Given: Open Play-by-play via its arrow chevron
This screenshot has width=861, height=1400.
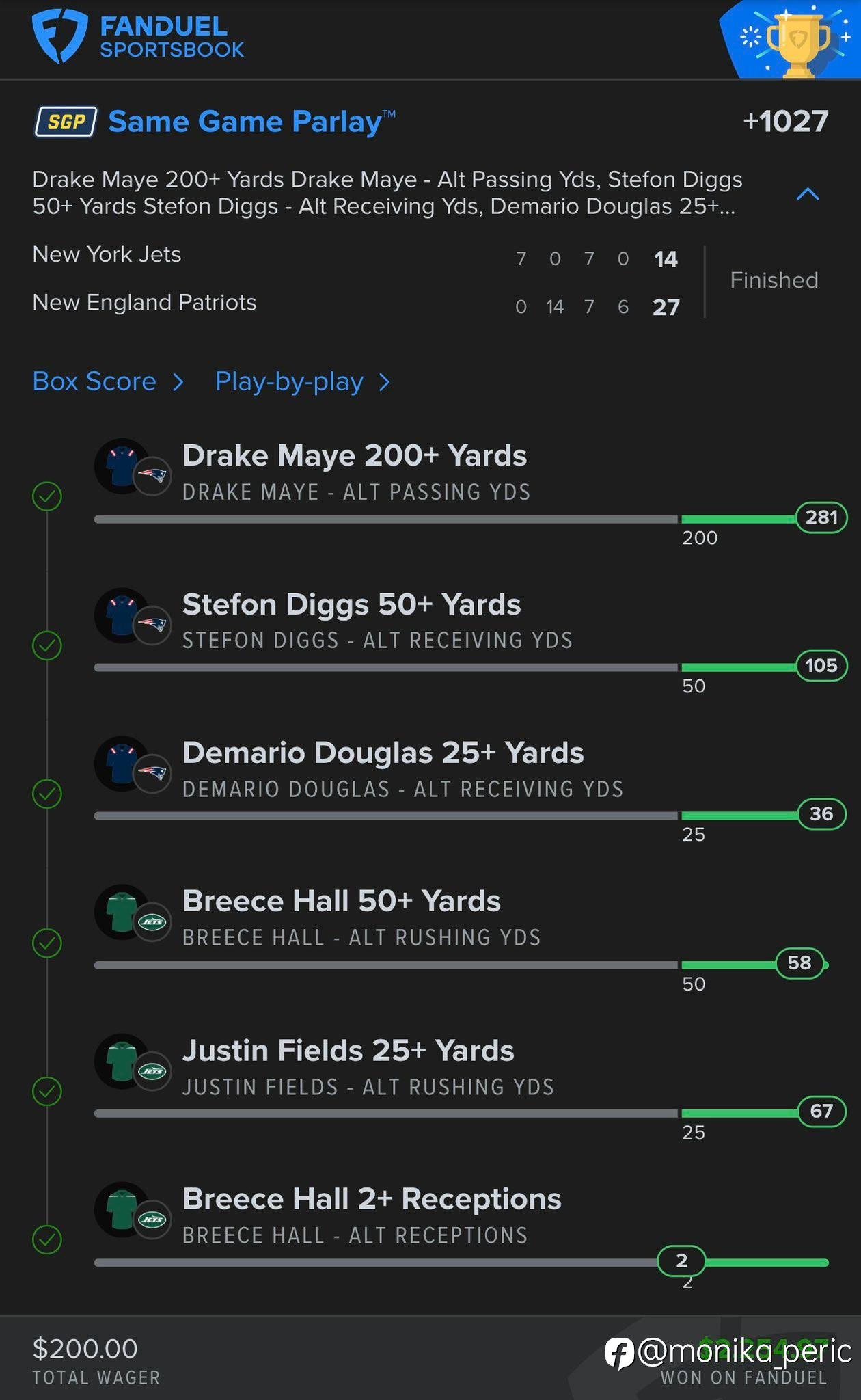Looking at the screenshot, I should click(x=385, y=382).
